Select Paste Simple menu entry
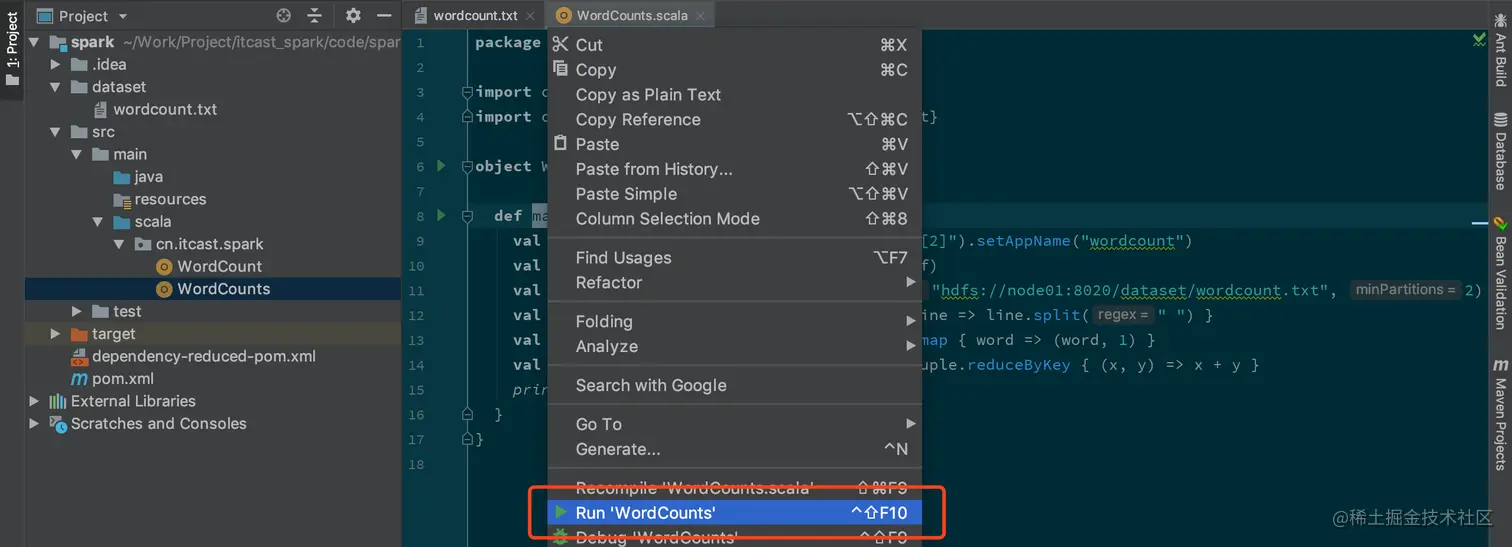The width and height of the screenshot is (1512, 547). click(x=734, y=194)
